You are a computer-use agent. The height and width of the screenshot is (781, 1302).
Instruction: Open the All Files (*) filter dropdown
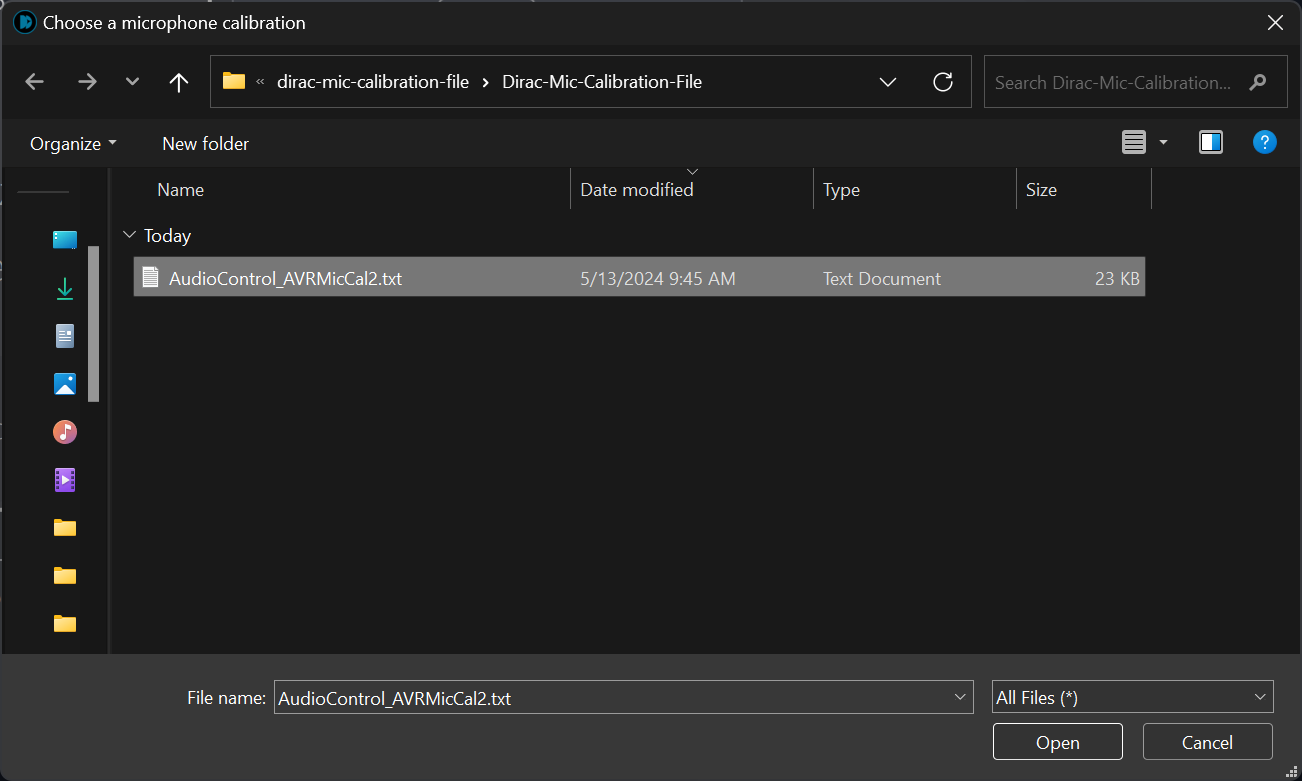(x=1133, y=698)
